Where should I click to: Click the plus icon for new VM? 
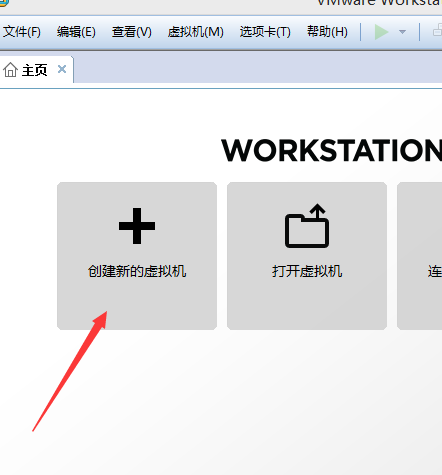click(137, 226)
